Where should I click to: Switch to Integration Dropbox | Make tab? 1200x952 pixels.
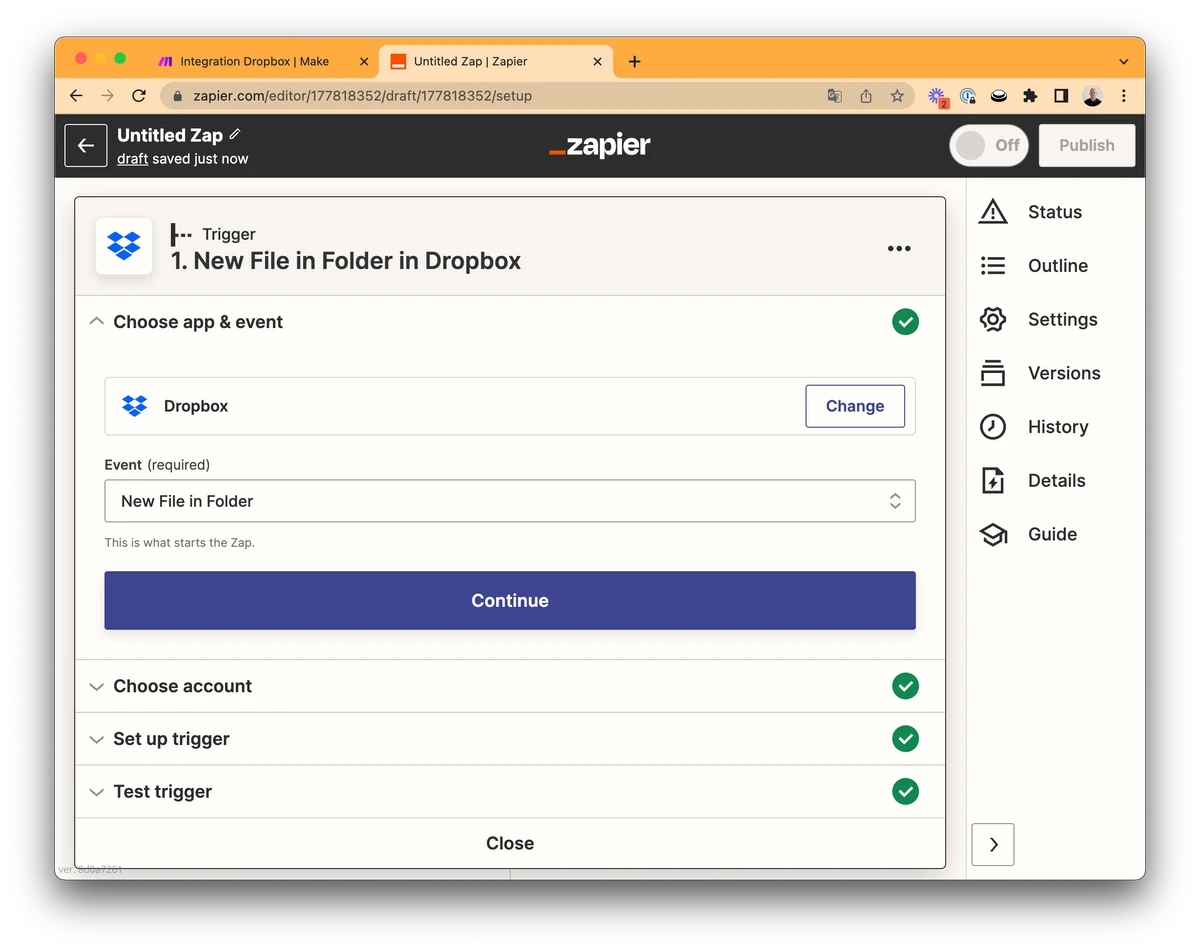tap(254, 61)
